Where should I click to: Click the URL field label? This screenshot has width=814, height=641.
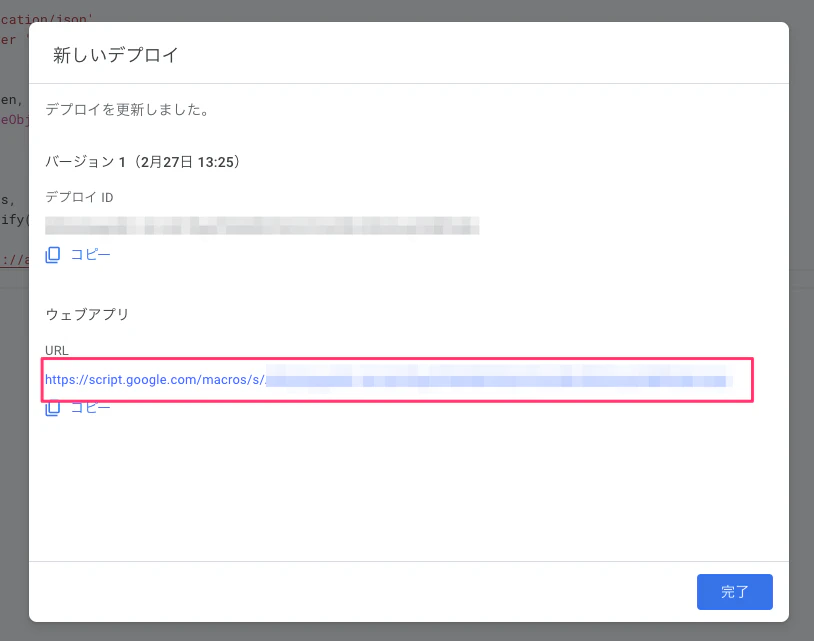click(57, 350)
